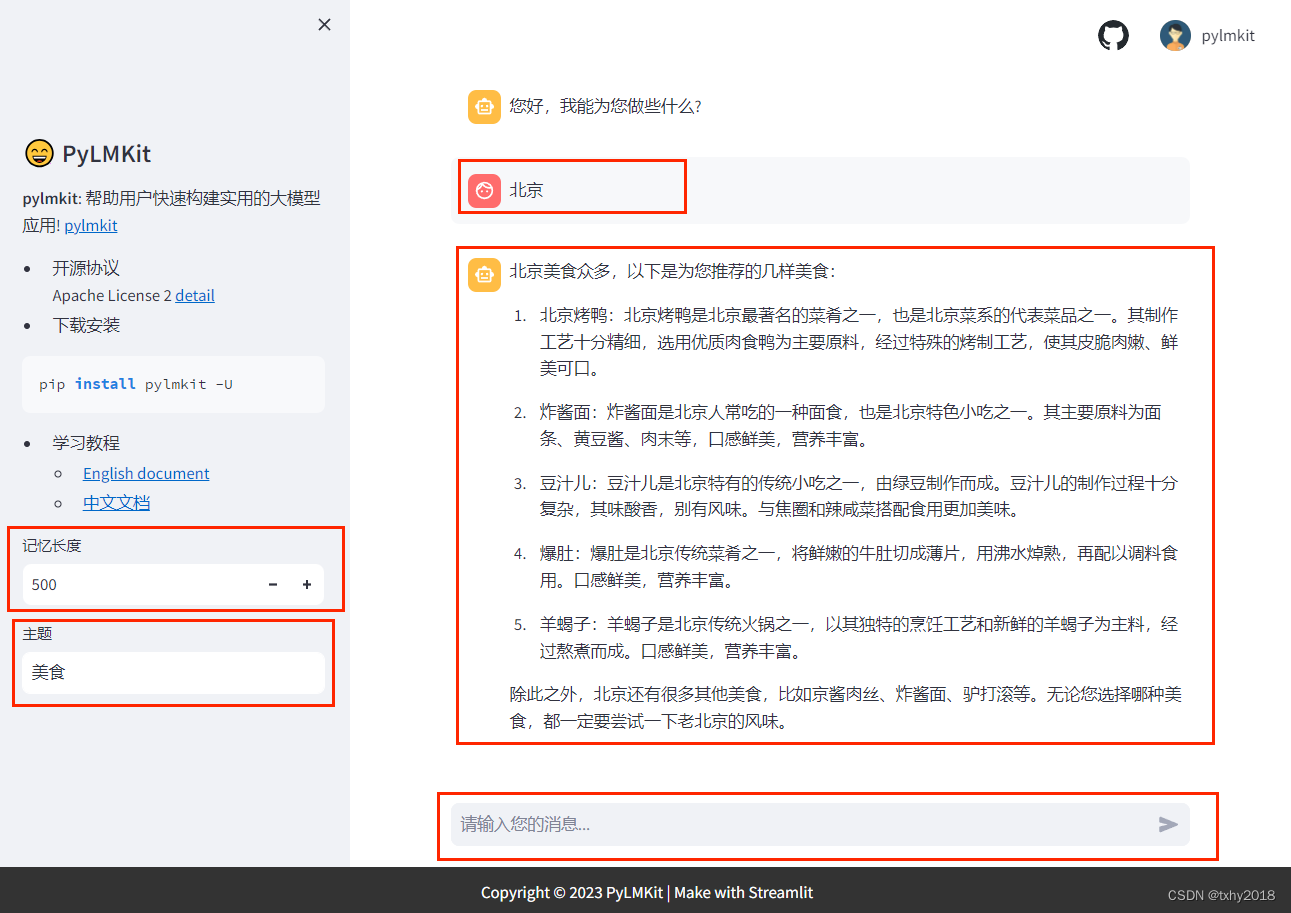This screenshot has height=913, width=1291.
Task: Open the 中文文档 link
Action: point(117,501)
